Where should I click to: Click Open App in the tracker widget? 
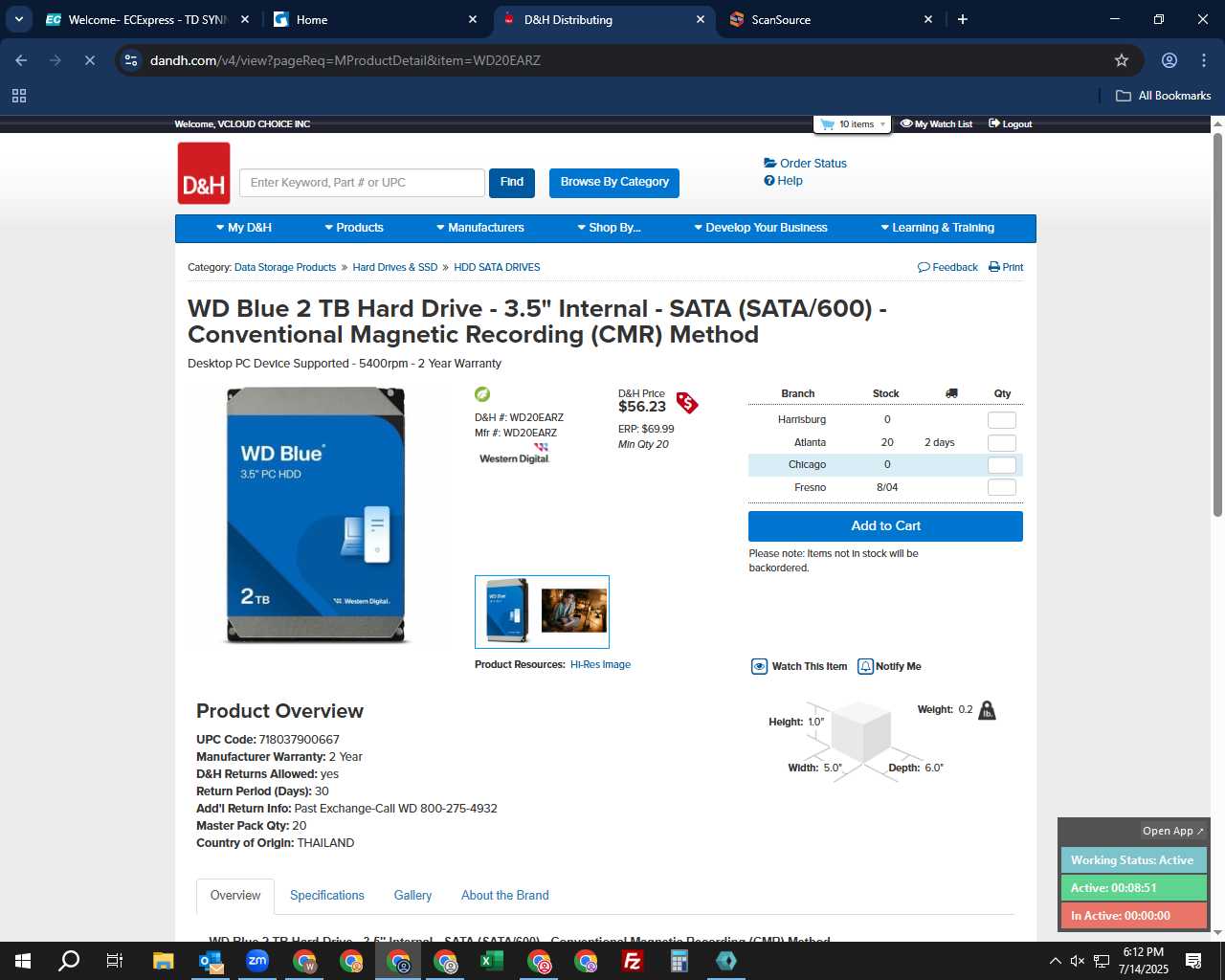pos(1173,831)
